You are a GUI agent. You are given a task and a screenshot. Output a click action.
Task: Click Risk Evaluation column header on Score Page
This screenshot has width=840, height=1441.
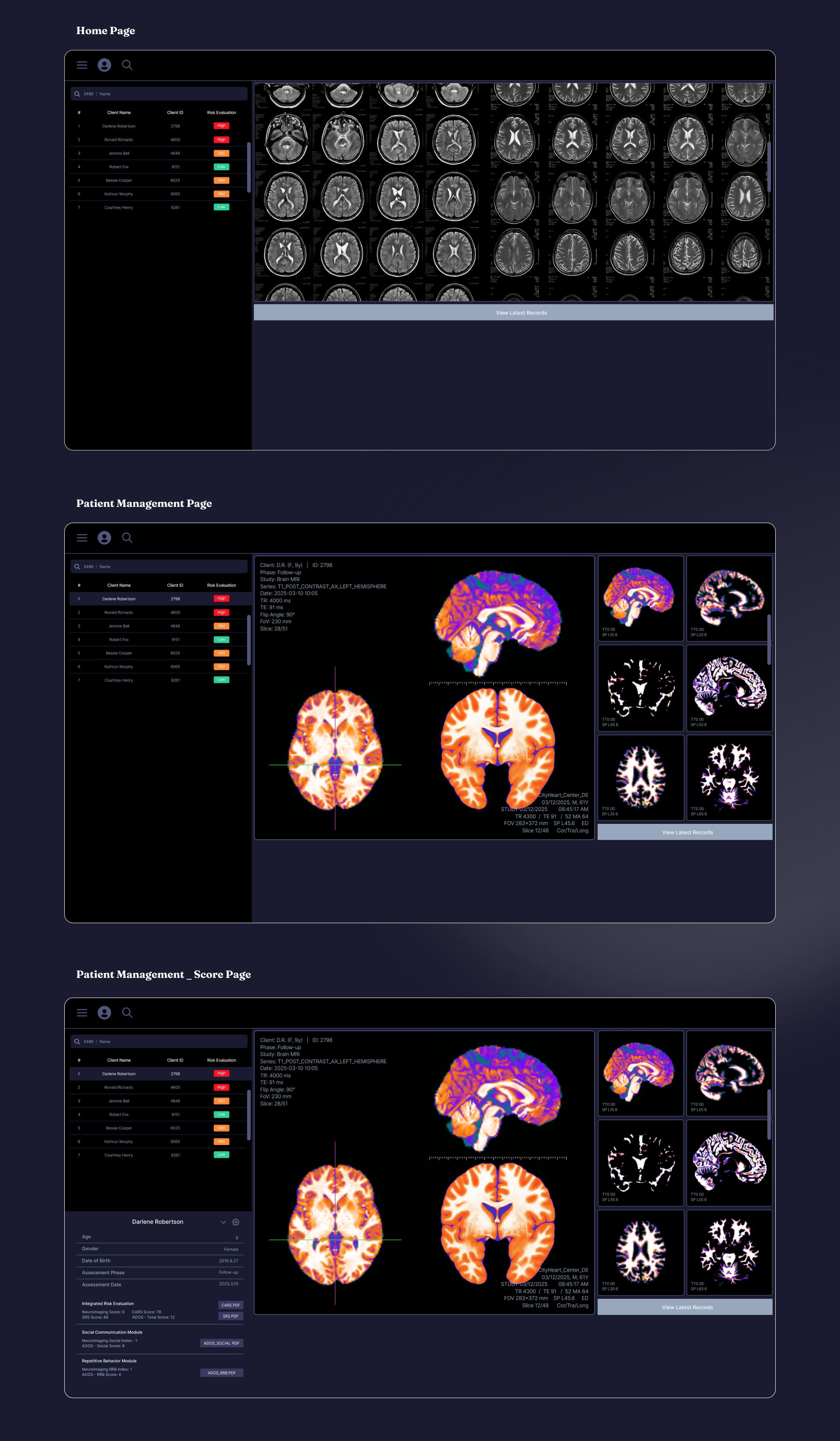221,1060
